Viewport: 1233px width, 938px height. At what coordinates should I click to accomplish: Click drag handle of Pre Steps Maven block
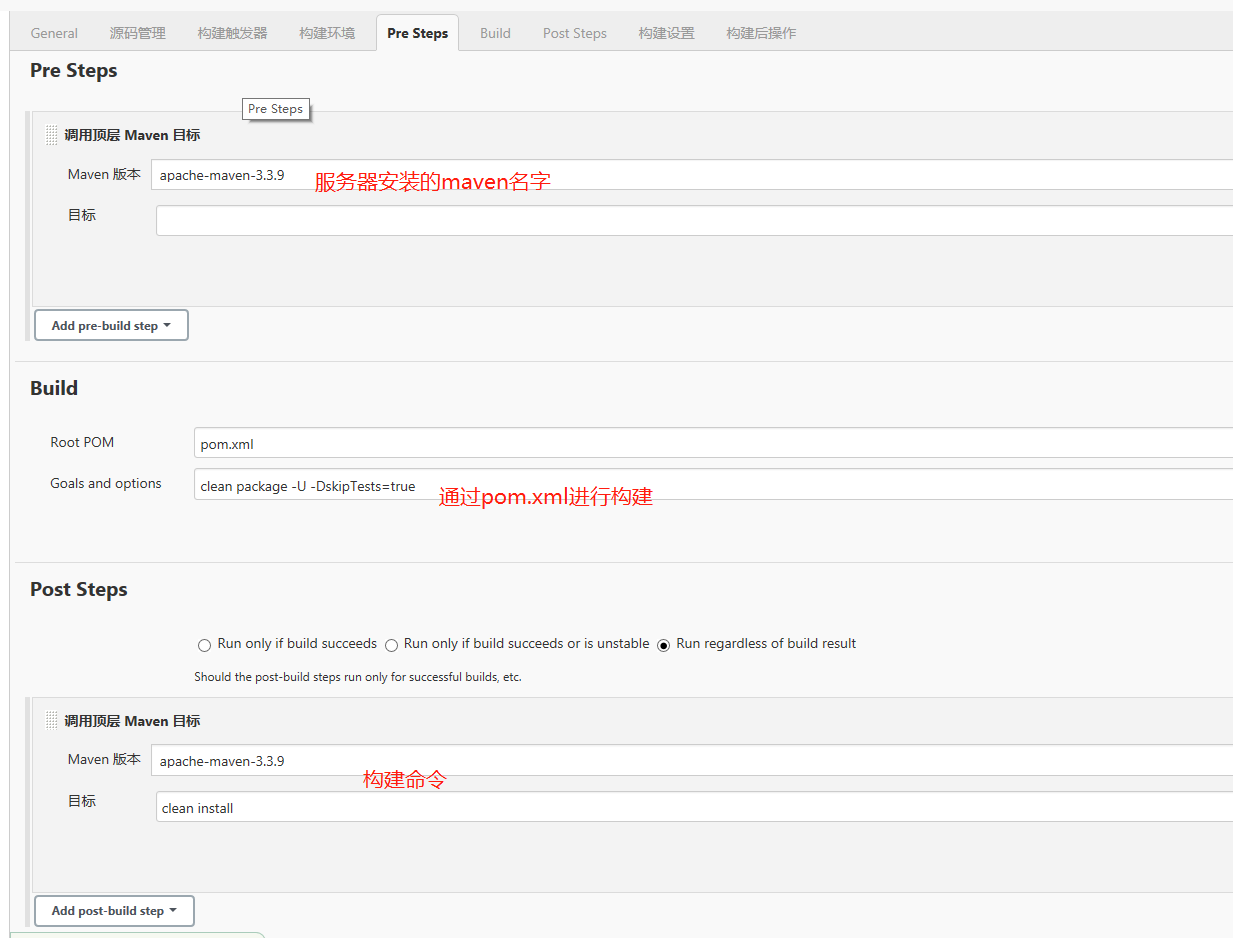click(x=52, y=135)
